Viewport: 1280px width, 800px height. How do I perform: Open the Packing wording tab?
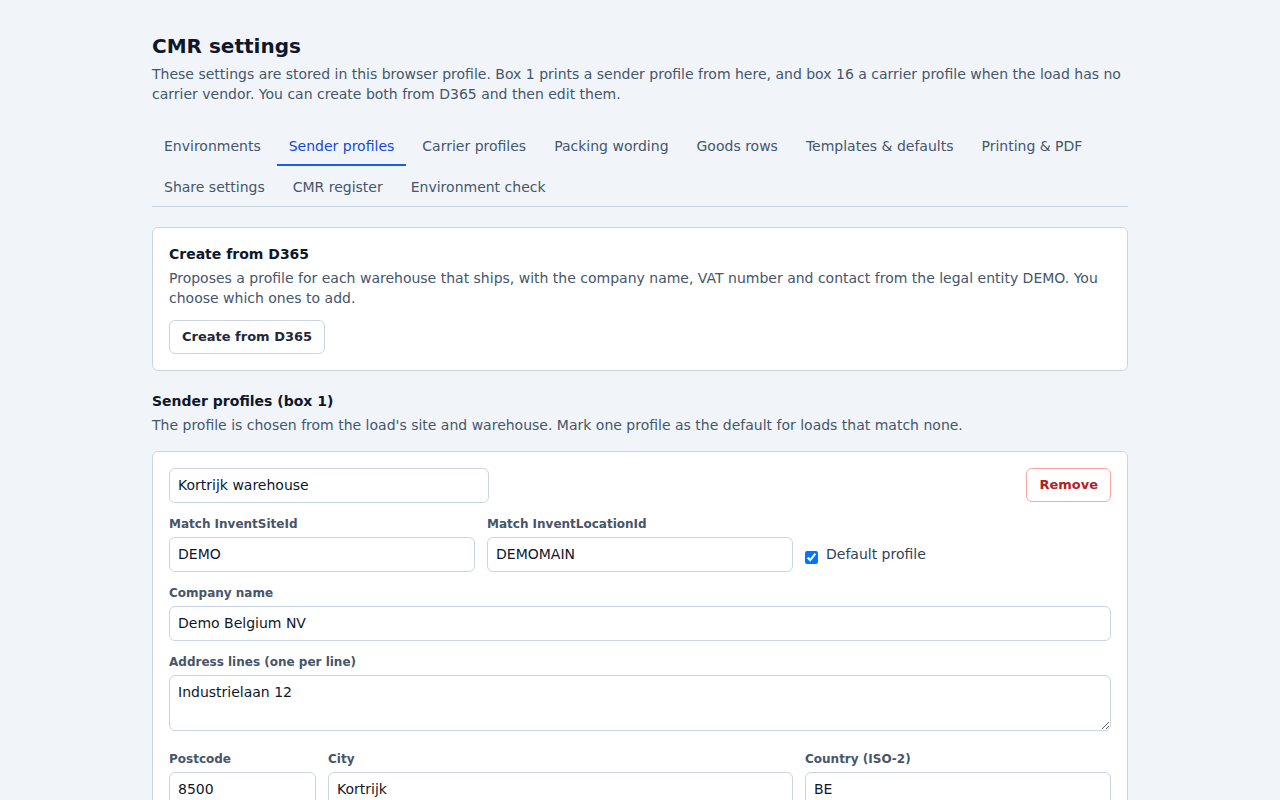tap(611, 146)
